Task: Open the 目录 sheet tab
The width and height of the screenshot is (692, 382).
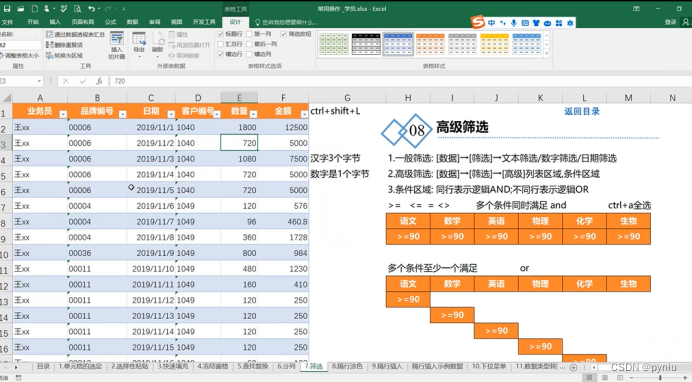Action: [x=43, y=367]
